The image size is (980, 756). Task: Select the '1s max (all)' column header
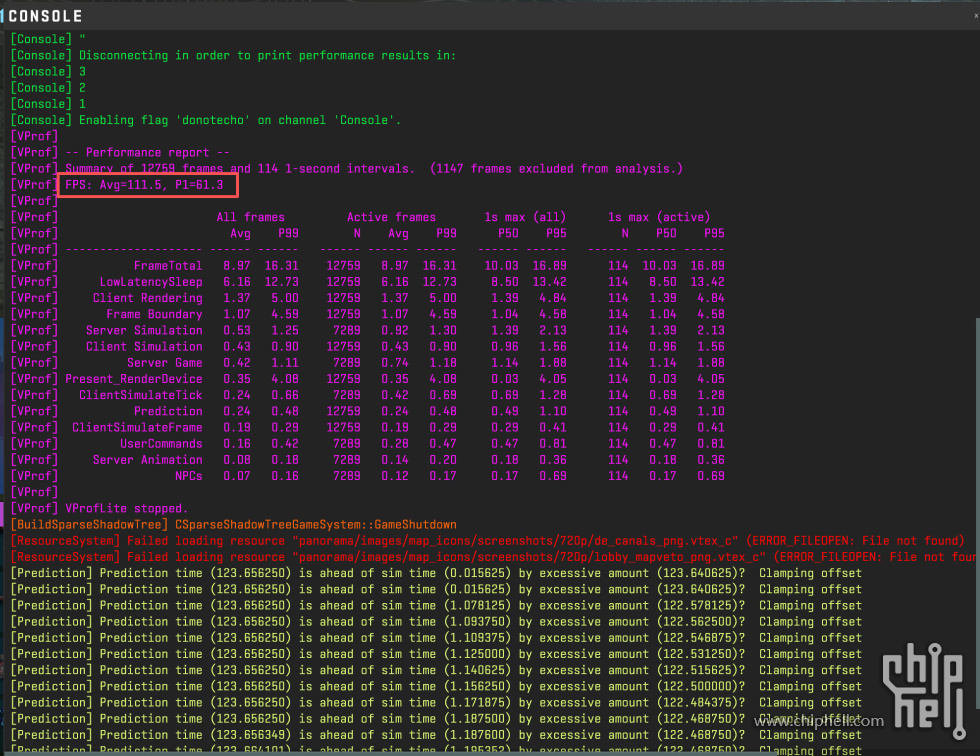(525, 217)
